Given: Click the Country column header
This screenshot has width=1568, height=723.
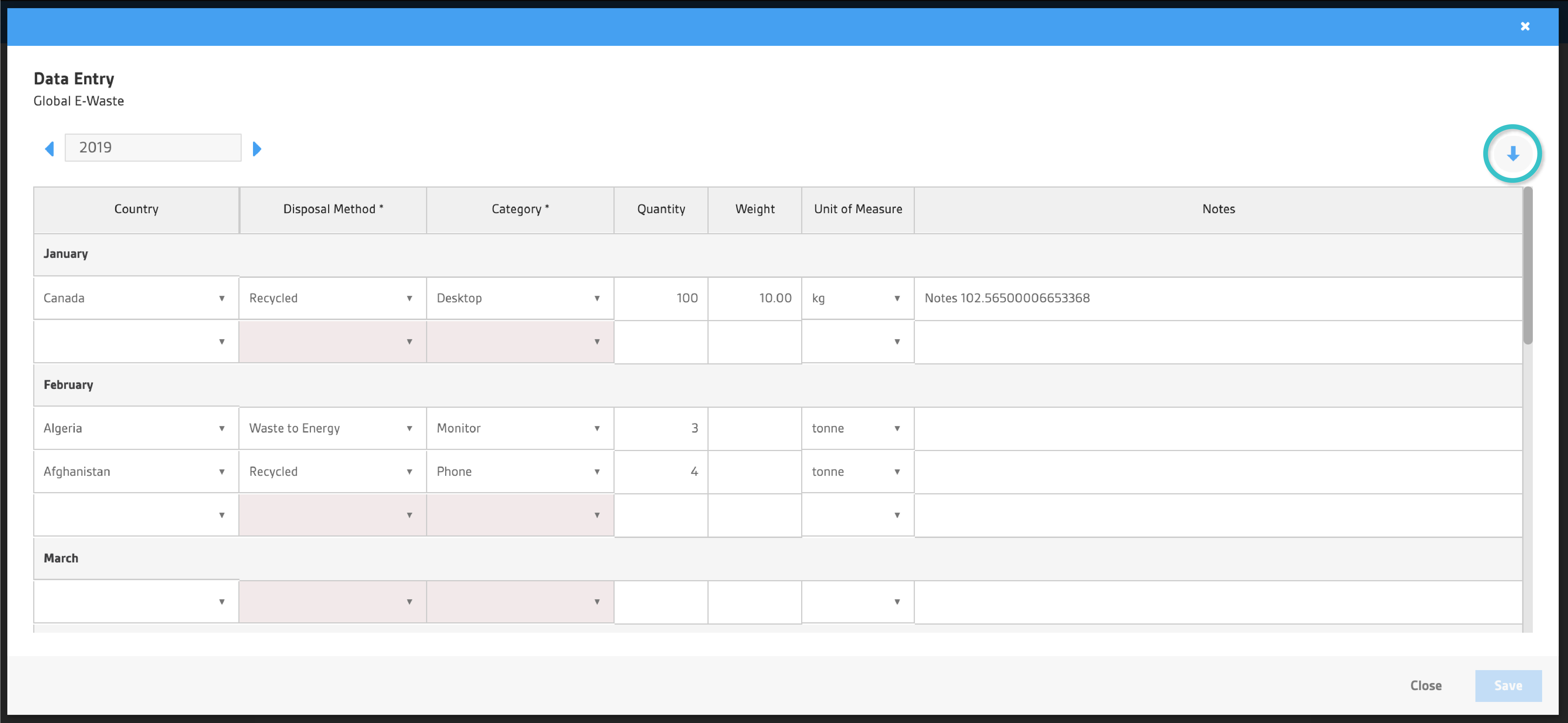Looking at the screenshot, I should pos(136,209).
